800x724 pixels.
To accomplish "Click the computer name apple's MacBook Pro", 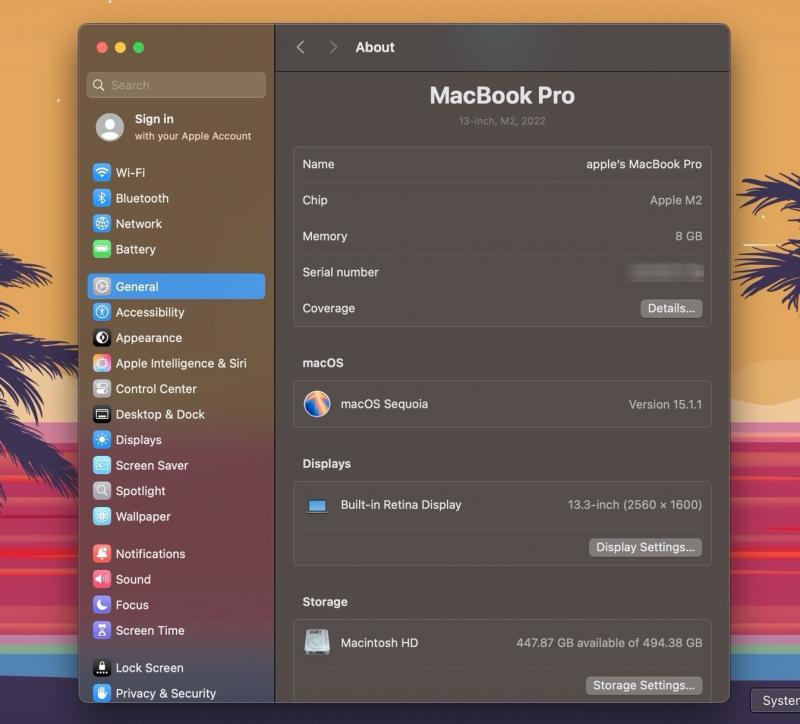I will pos(644,164).
